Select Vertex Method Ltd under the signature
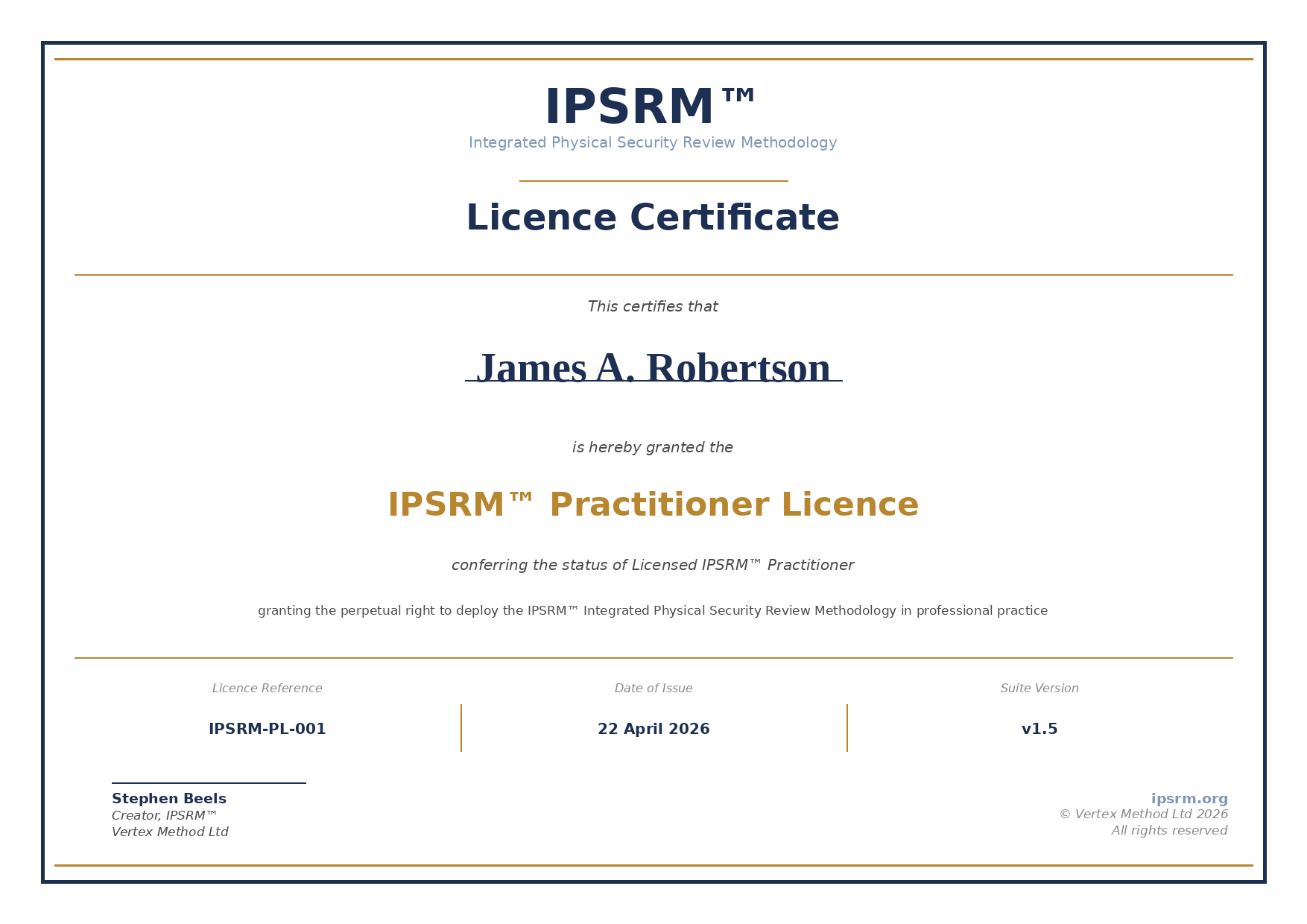 pyautogui.click(x=170, y=832)
